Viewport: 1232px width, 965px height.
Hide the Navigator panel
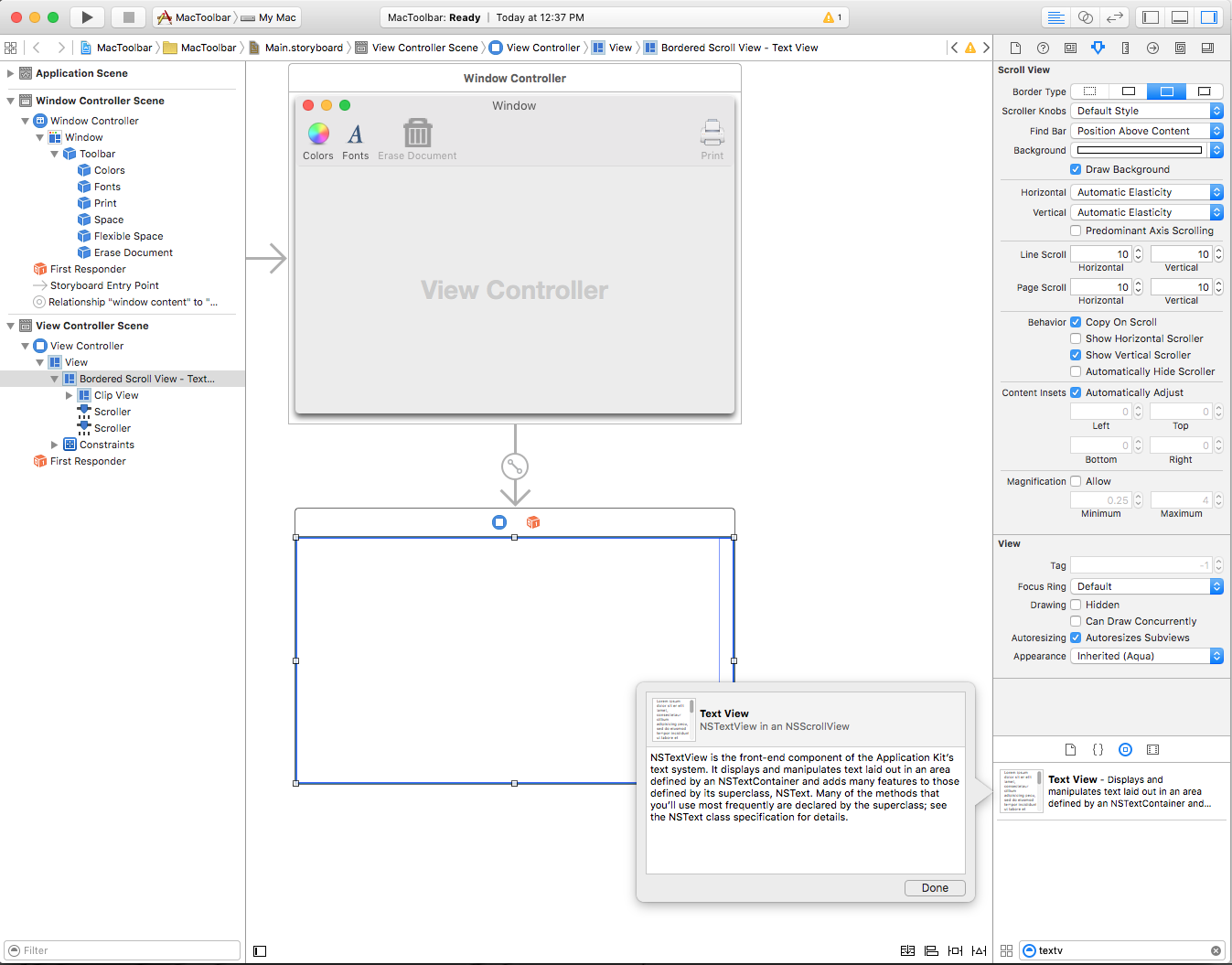[x=1151, y=17]
